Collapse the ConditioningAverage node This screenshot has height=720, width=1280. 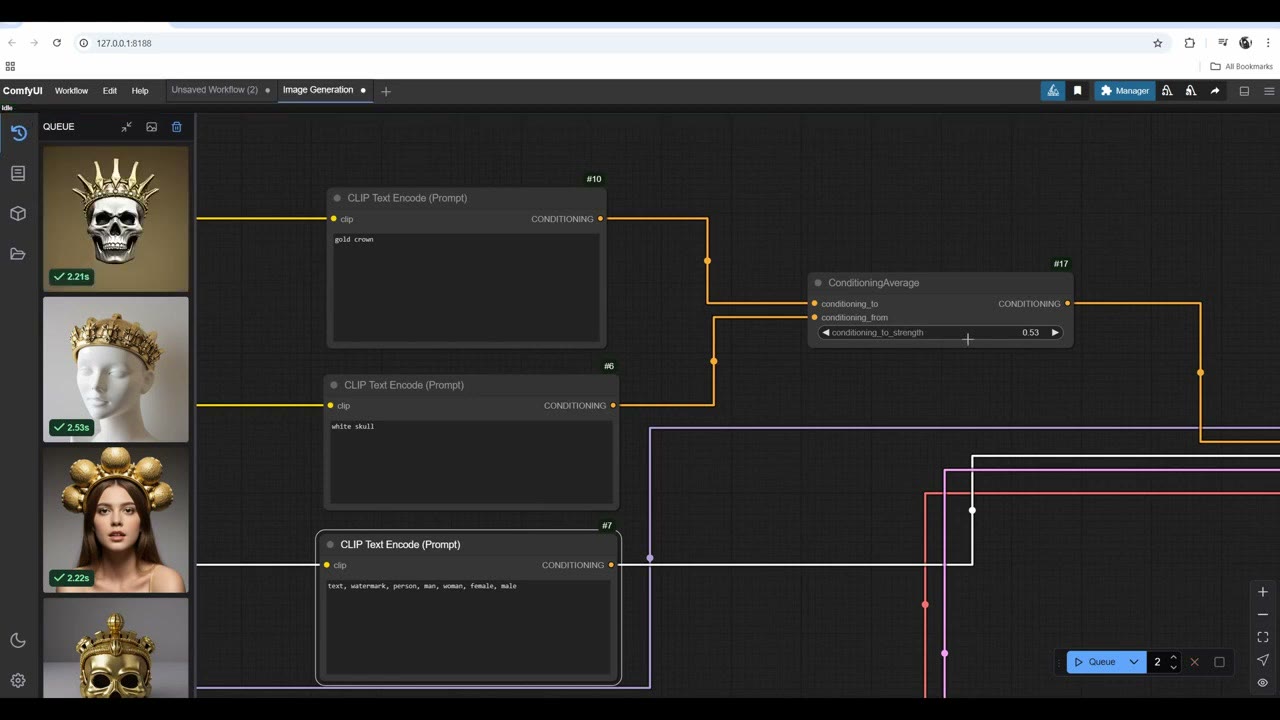point(818,283)
